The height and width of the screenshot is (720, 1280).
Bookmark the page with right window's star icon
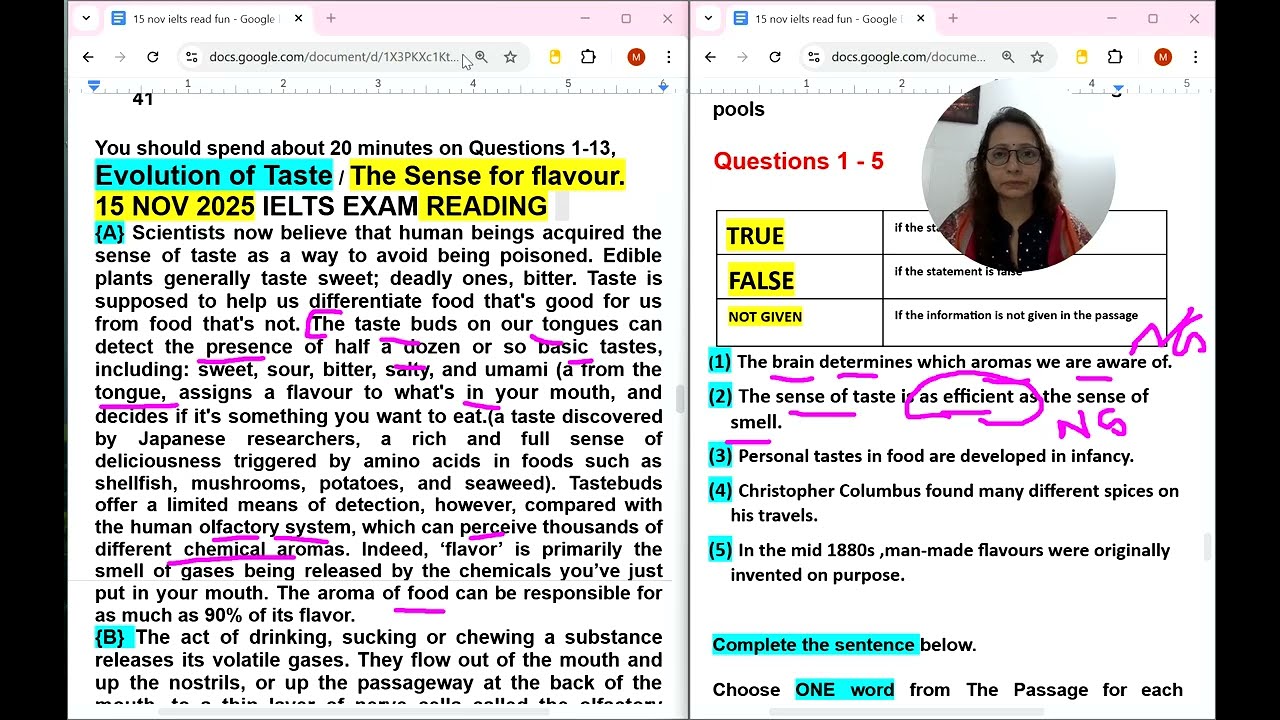(1037, 57)
